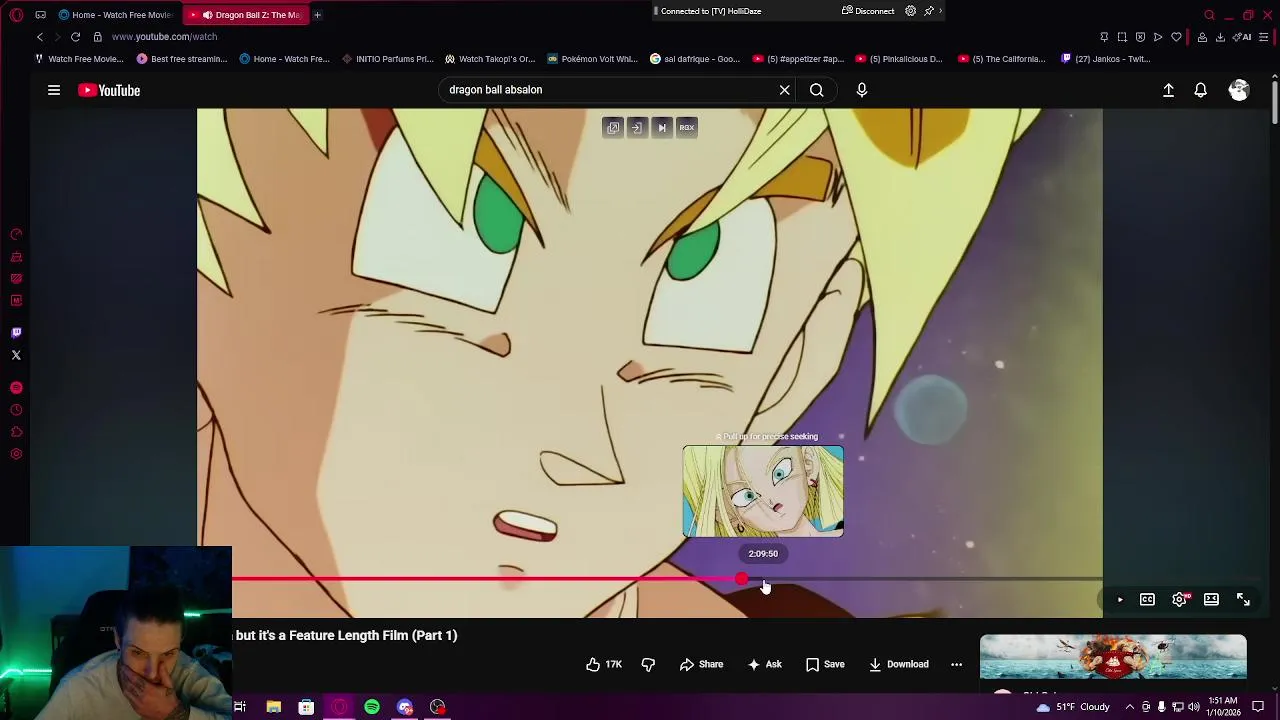Download the video
1280x720 pixels.
coord(898,664)
